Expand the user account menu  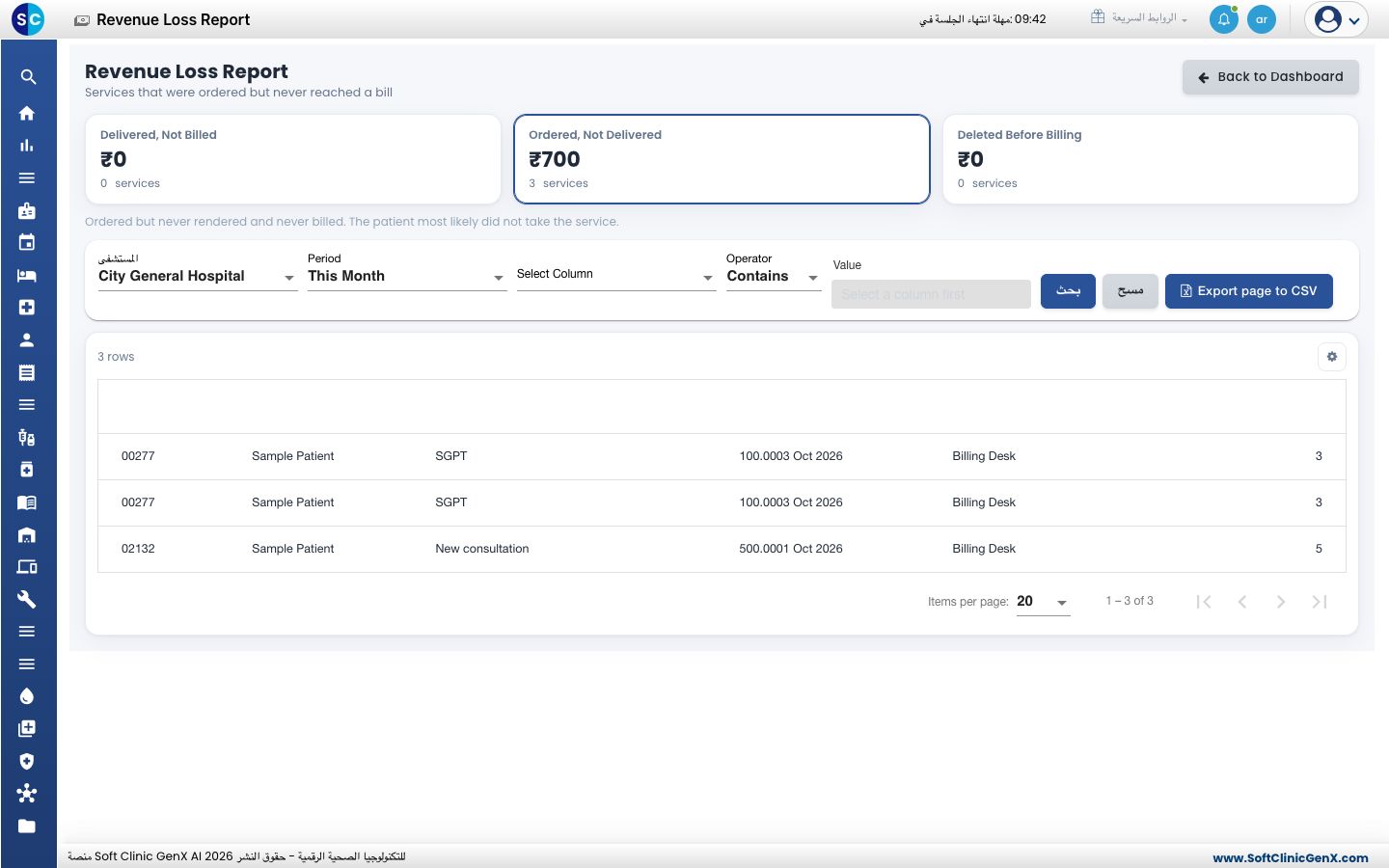(x=1336, y=19)
